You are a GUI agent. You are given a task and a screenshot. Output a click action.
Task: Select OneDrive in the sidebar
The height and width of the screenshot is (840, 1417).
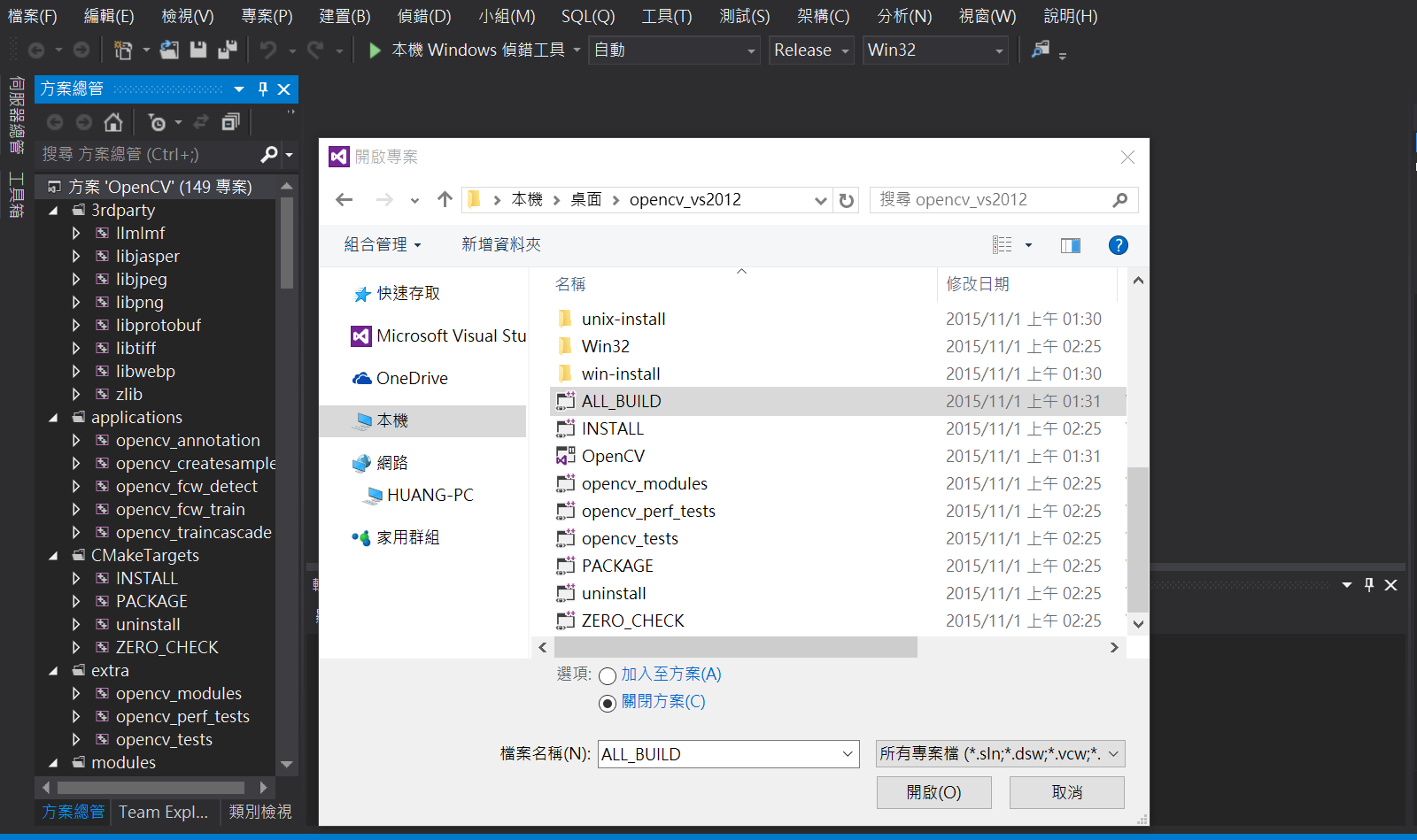pyautogui.click(x=400, y=379)
